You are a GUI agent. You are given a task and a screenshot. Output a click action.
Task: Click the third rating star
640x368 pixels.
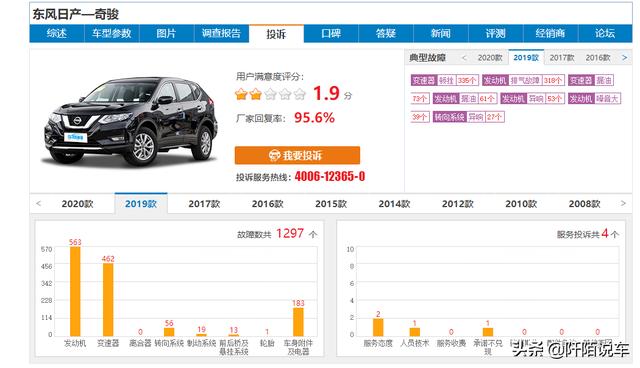[271, 95]
